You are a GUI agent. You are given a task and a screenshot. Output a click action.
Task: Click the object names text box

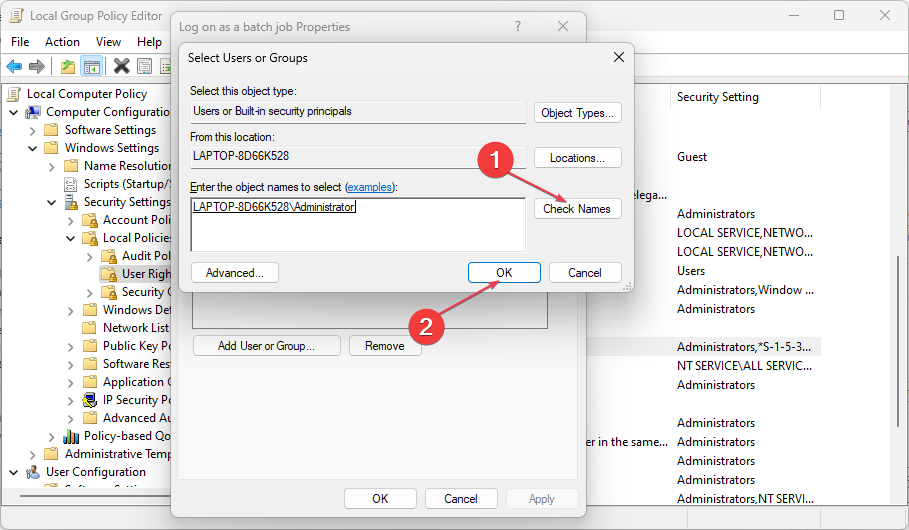coord(357,224)
